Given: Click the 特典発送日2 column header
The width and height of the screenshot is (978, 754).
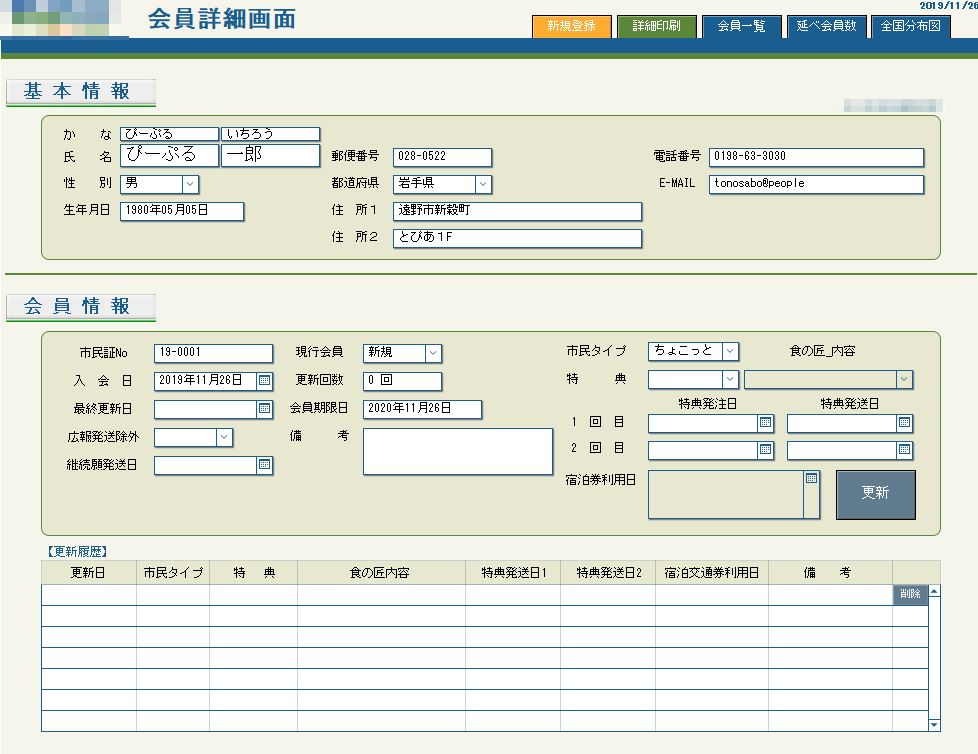Looking at the screenshot, I should [608, 573].
